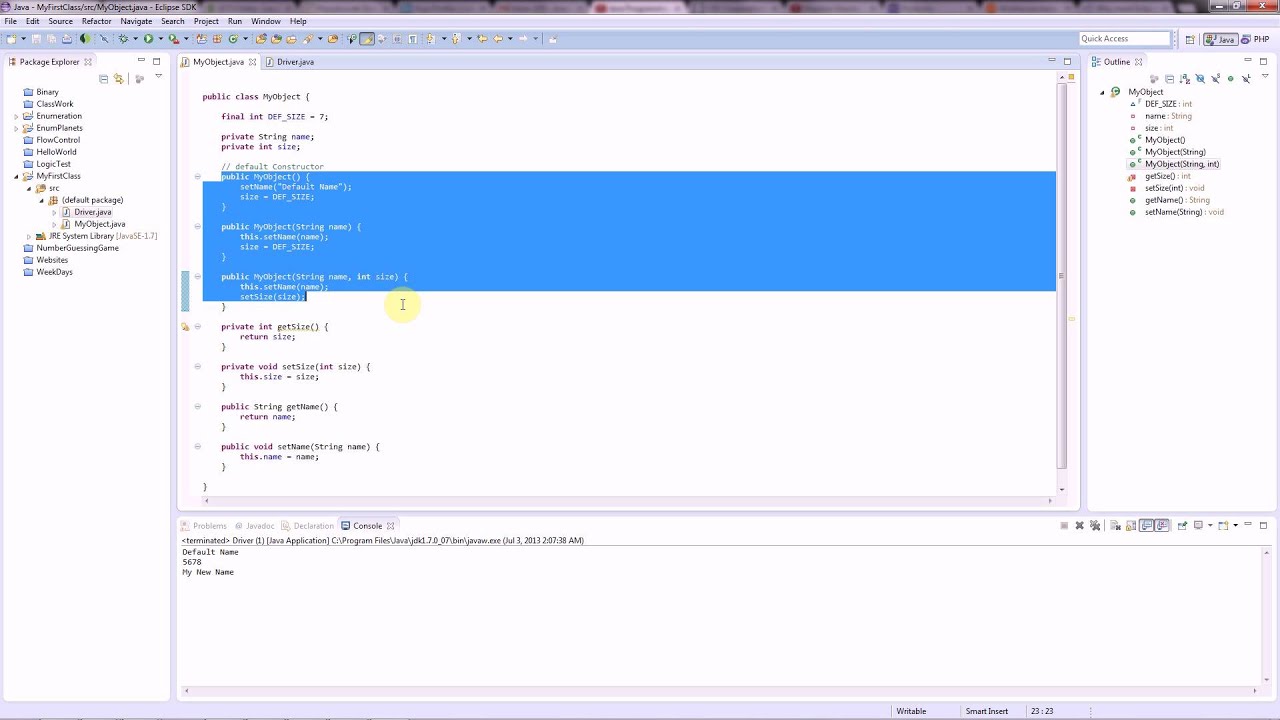This screenshot has height=720, width=1280.
Task: Switch to the Driver.java editor tab
Action: 295,62
